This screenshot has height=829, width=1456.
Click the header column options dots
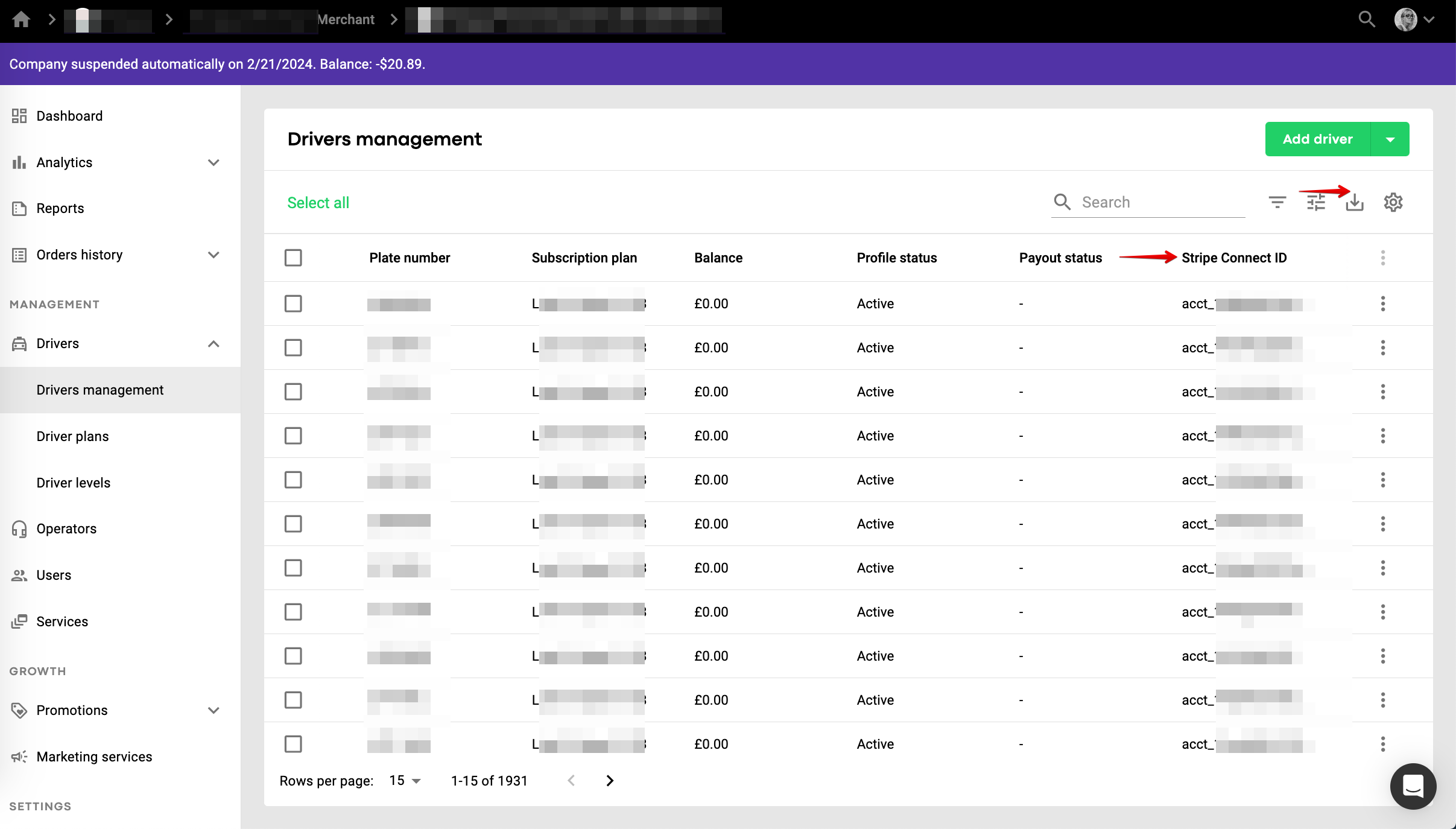(x=1382, y=258)
